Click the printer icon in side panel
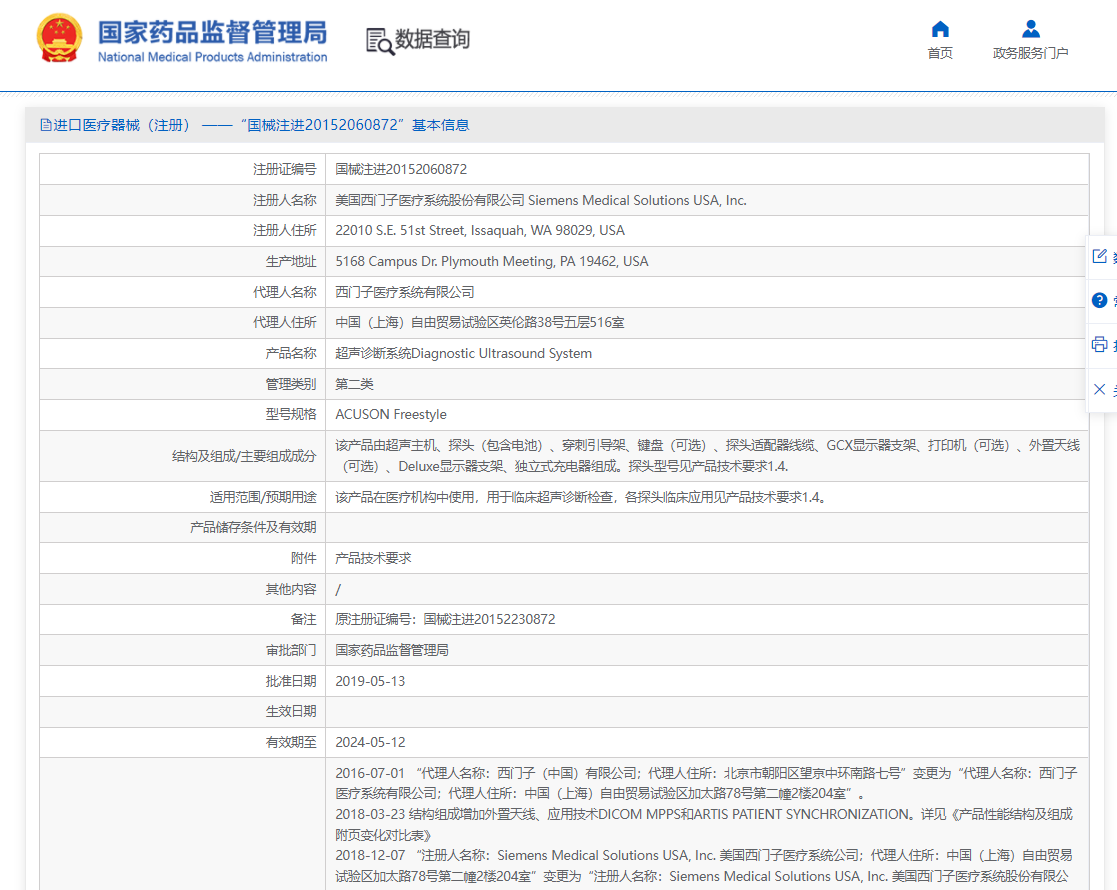 pos(1100,345)
